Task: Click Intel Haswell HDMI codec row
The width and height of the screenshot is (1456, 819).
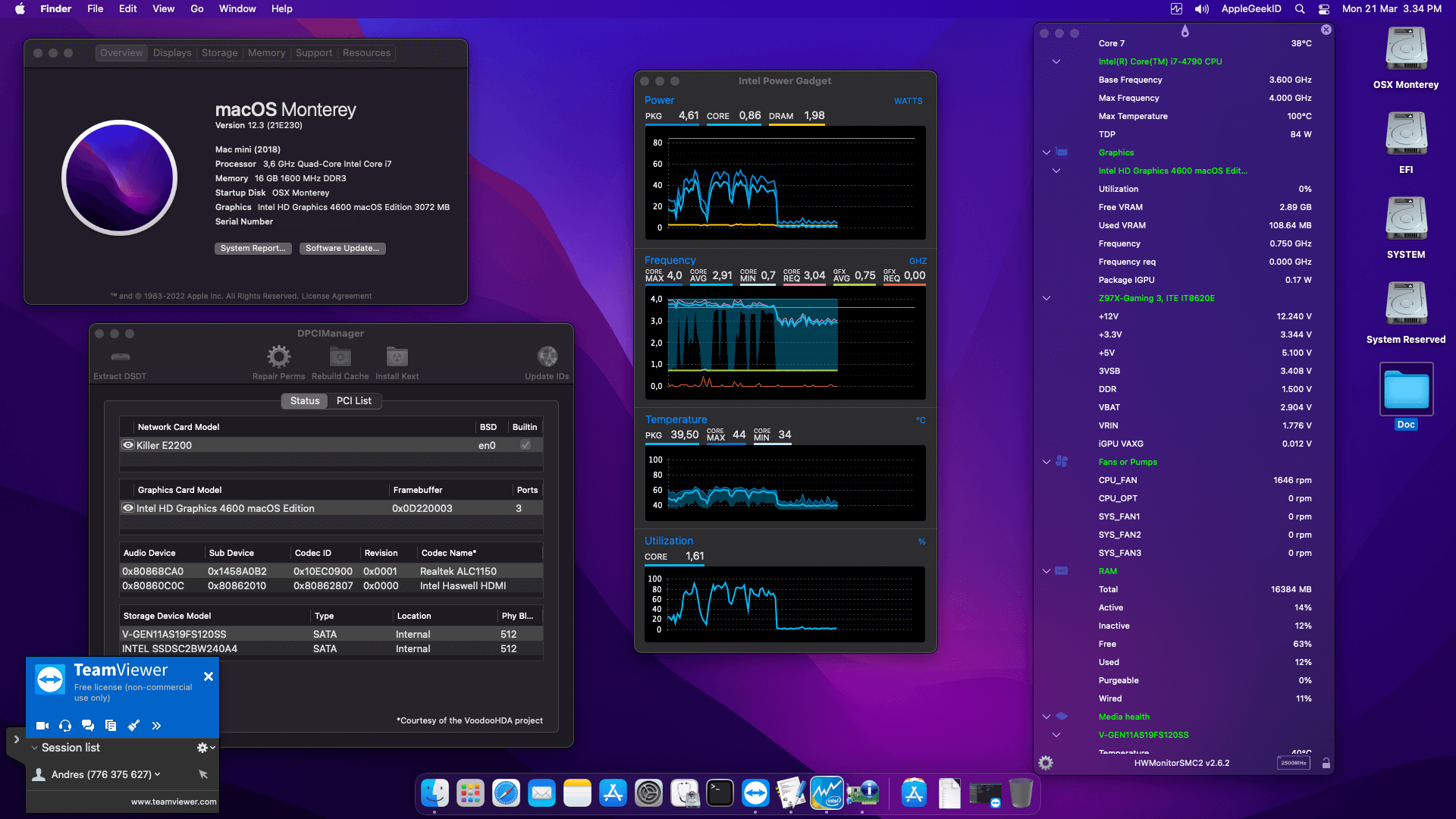Action: (x=331, y=585)
